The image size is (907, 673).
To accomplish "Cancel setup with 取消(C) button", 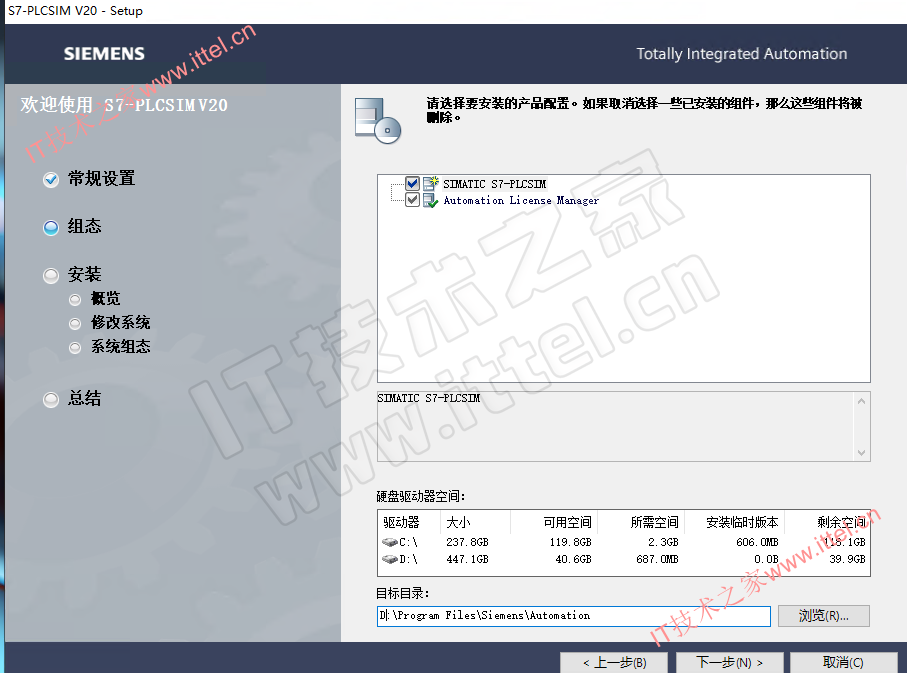I will pos(843,663).
